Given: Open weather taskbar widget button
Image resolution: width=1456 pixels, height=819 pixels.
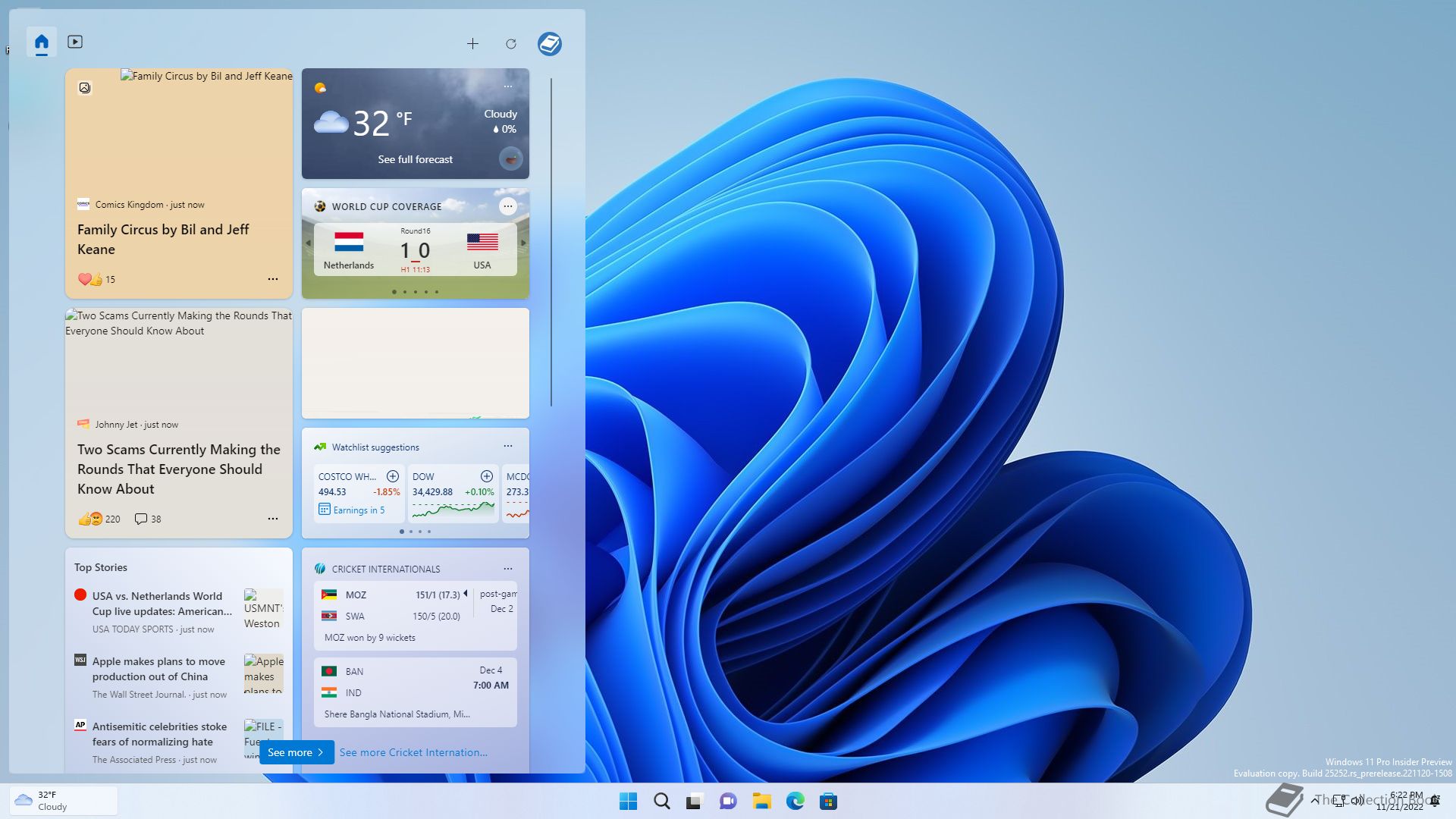Looking at the screenshot, I should tap(64, 801).
